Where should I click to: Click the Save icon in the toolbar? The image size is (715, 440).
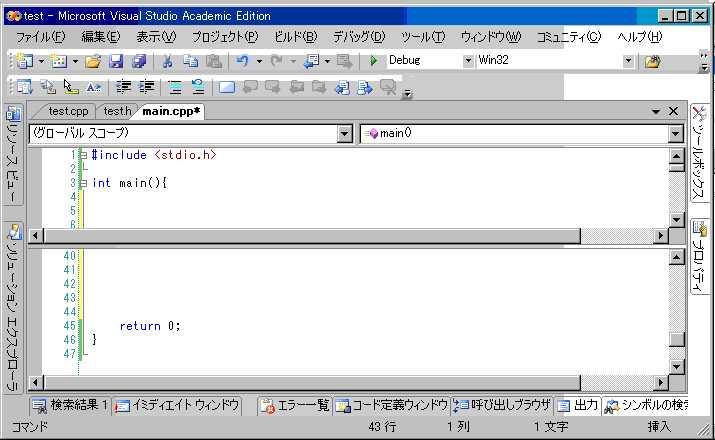(116, 61)
